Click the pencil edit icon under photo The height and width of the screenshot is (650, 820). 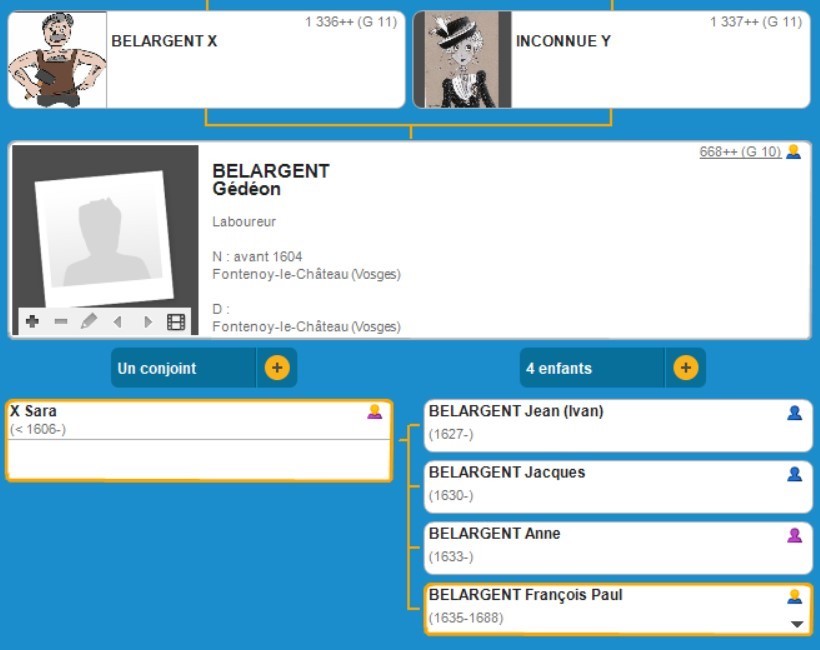(x=89, y=321)
